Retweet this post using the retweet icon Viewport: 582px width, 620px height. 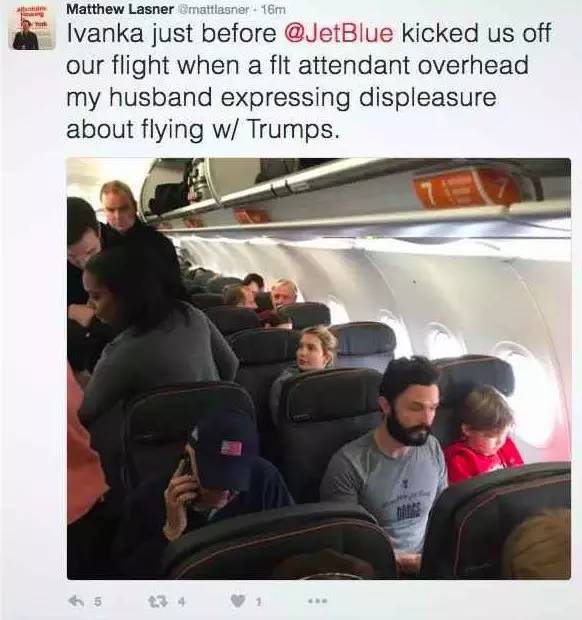click(x=156, y=601)
